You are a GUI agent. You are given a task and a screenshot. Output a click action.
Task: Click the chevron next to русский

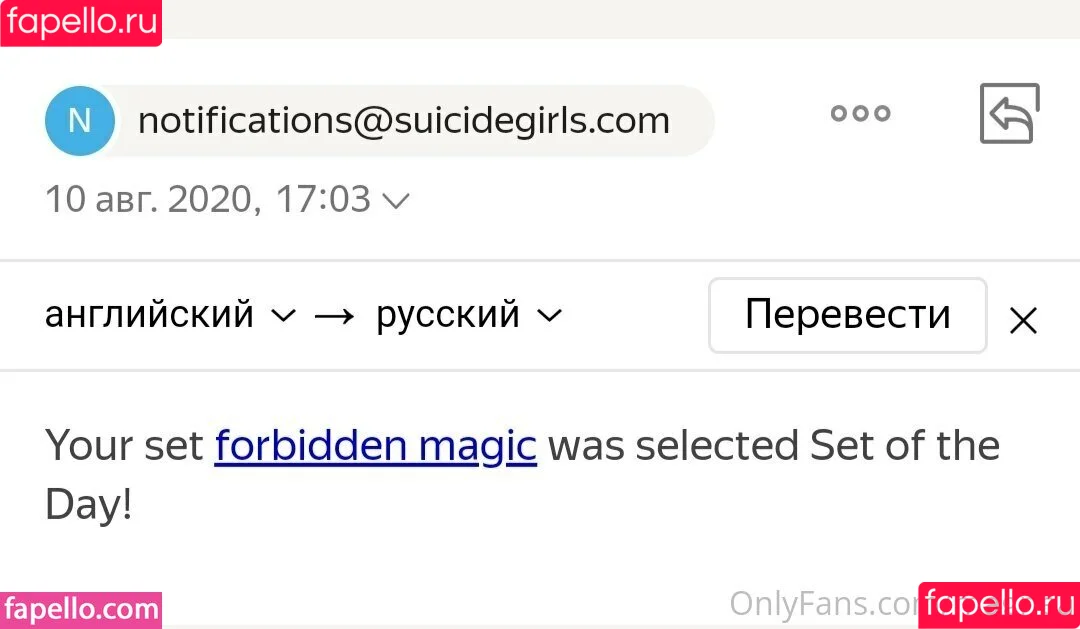pyautogui.click(x=550, y=316)
